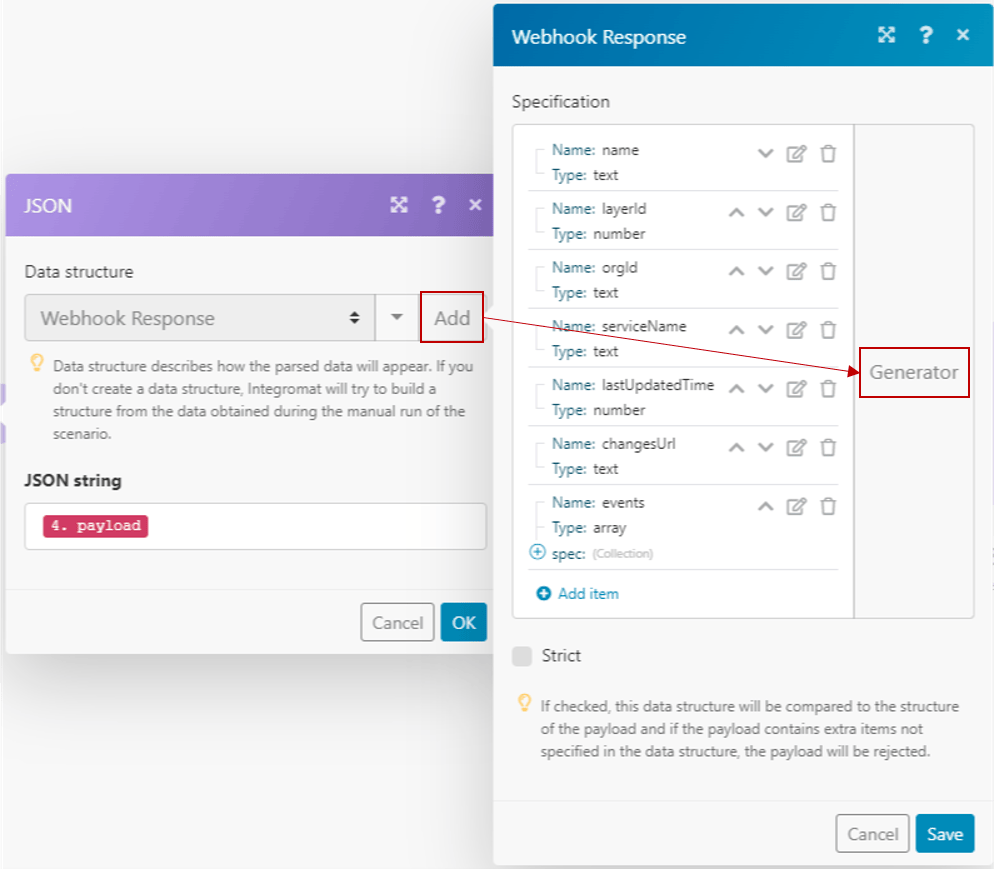
Task: Click the JSON string input field
Action: [255, 526]
